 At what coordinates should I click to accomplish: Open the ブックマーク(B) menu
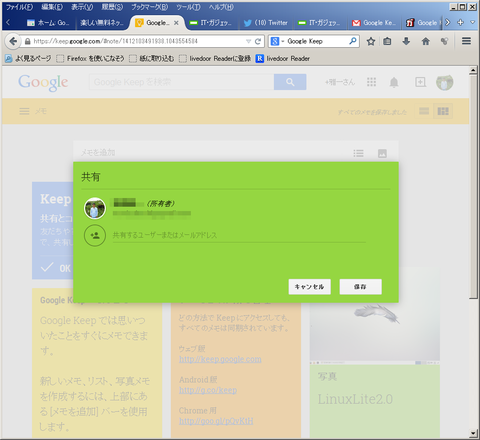pos(150,7)
